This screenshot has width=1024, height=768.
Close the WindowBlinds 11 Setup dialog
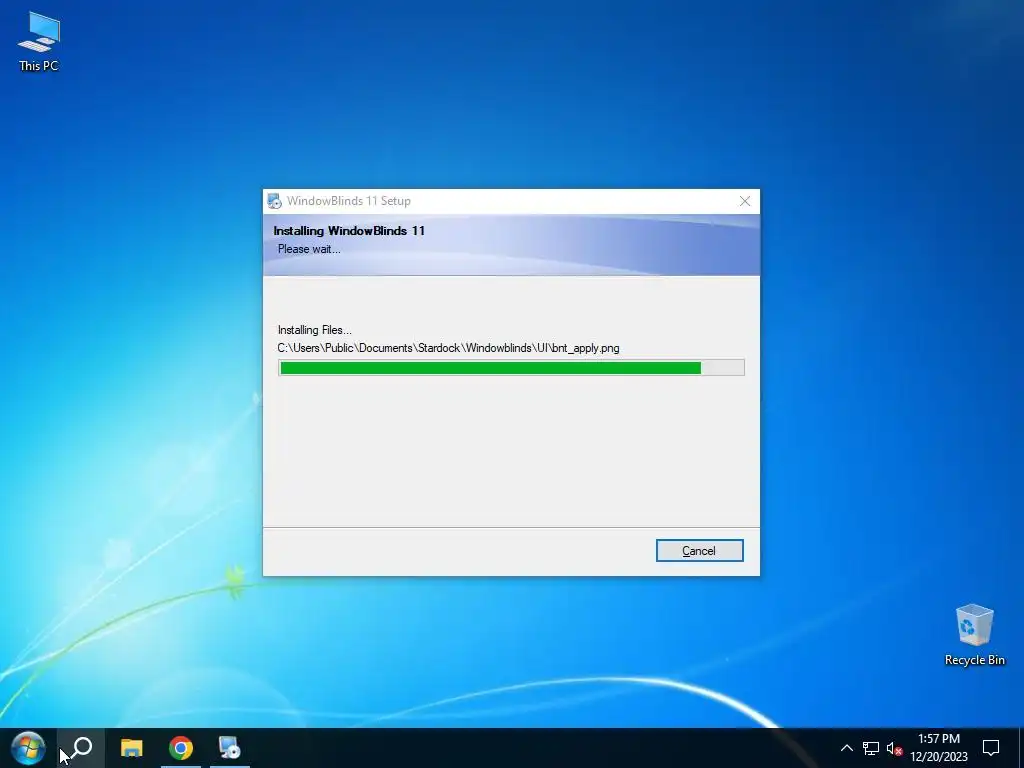[x=744, y=201]
